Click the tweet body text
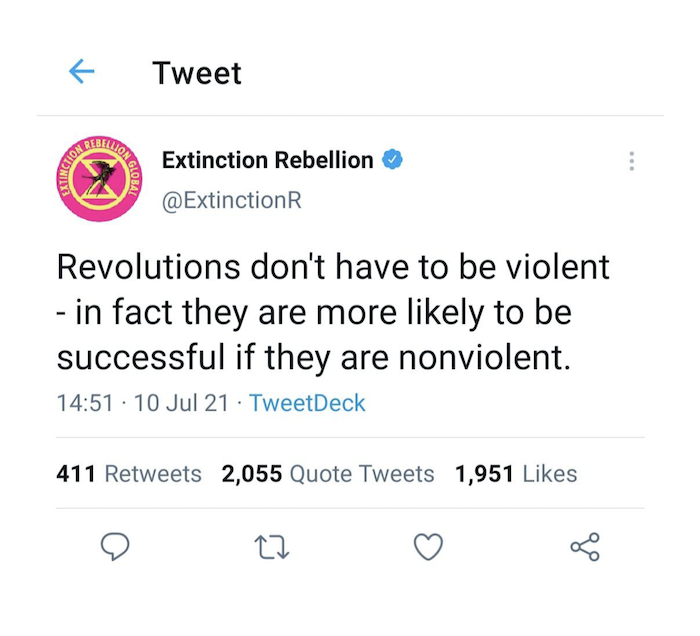 tap(333, 312)
